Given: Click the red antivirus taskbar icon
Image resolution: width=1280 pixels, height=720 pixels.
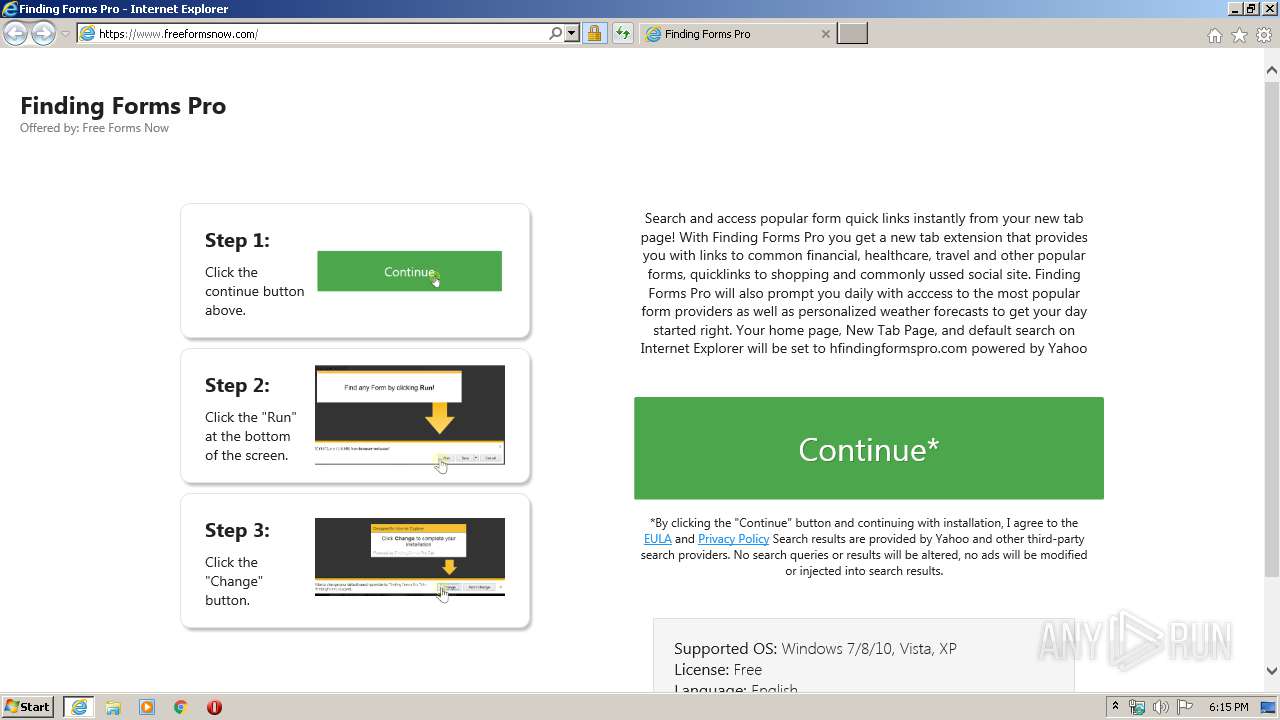Looking at the screenshot, I should coord(214,707).
